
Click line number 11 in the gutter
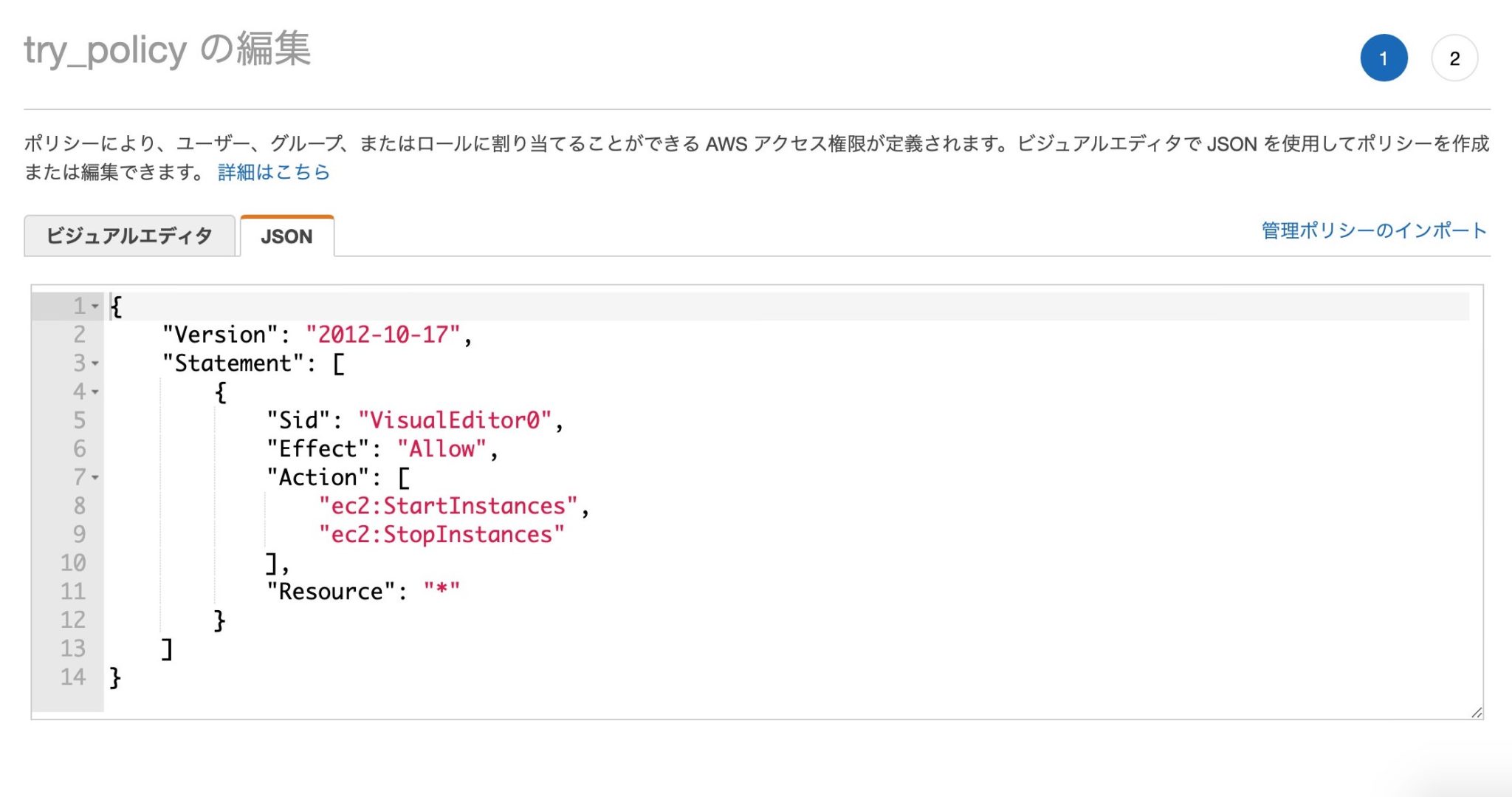72,591
